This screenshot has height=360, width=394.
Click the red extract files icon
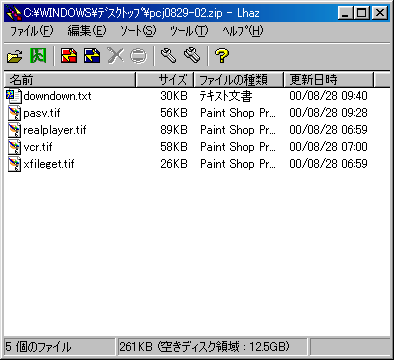pos(69,56)
